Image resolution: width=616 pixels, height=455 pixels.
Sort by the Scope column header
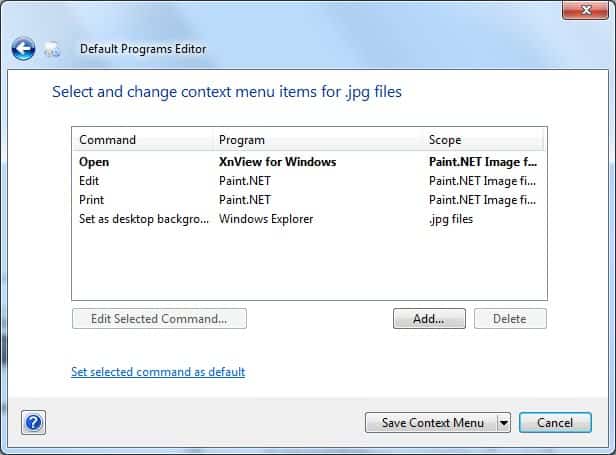click(484, 140)
